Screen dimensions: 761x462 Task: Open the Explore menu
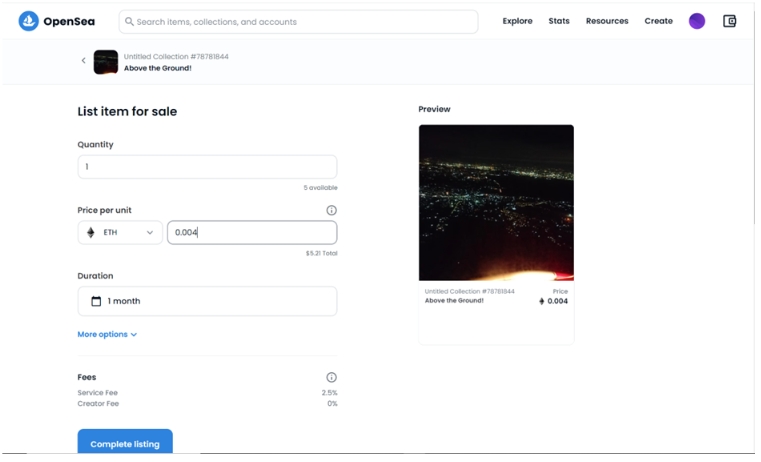pos(517,21)
